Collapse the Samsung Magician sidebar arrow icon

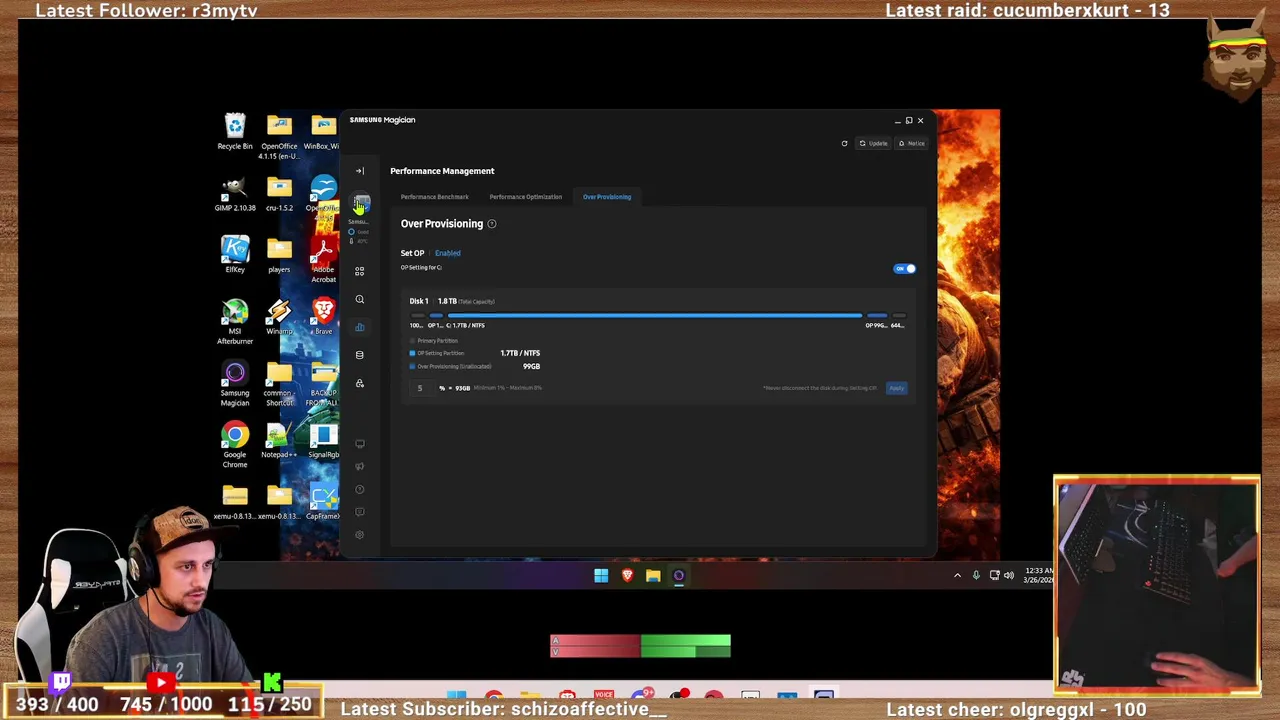click(360, 171)
